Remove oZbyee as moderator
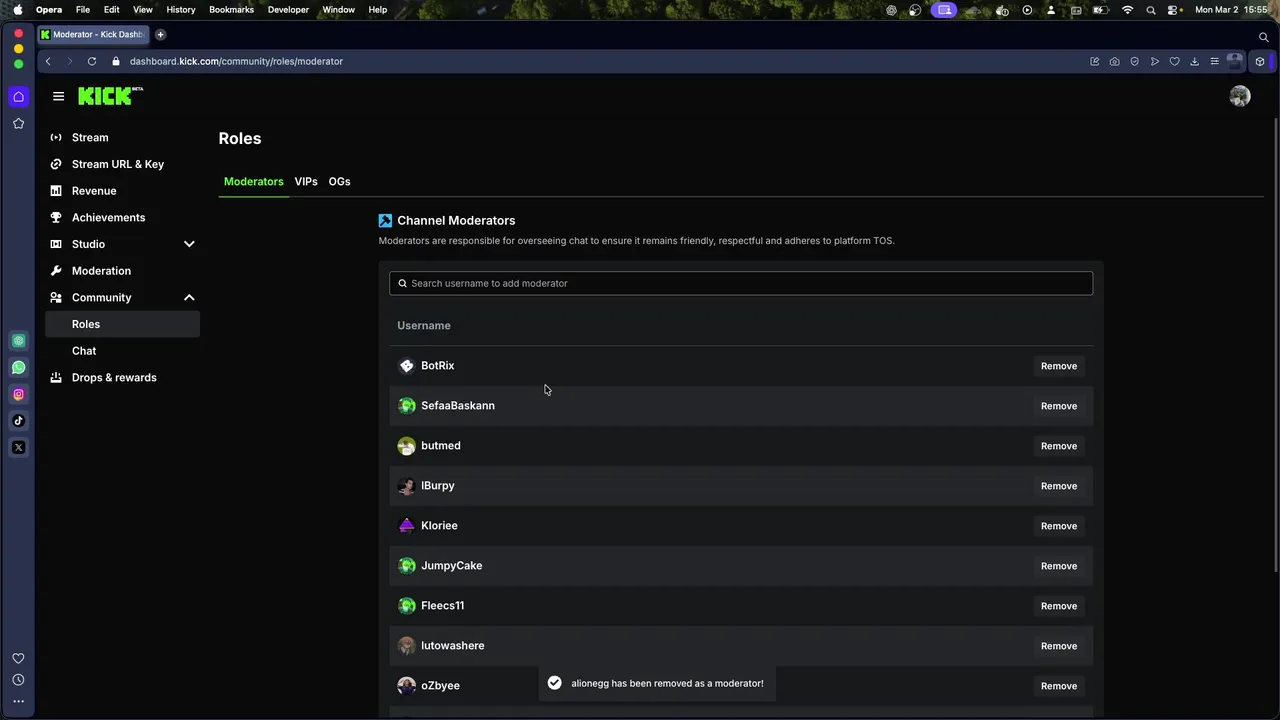The width and height of the screenshot is (1280, 720). tap(1059, 686)
